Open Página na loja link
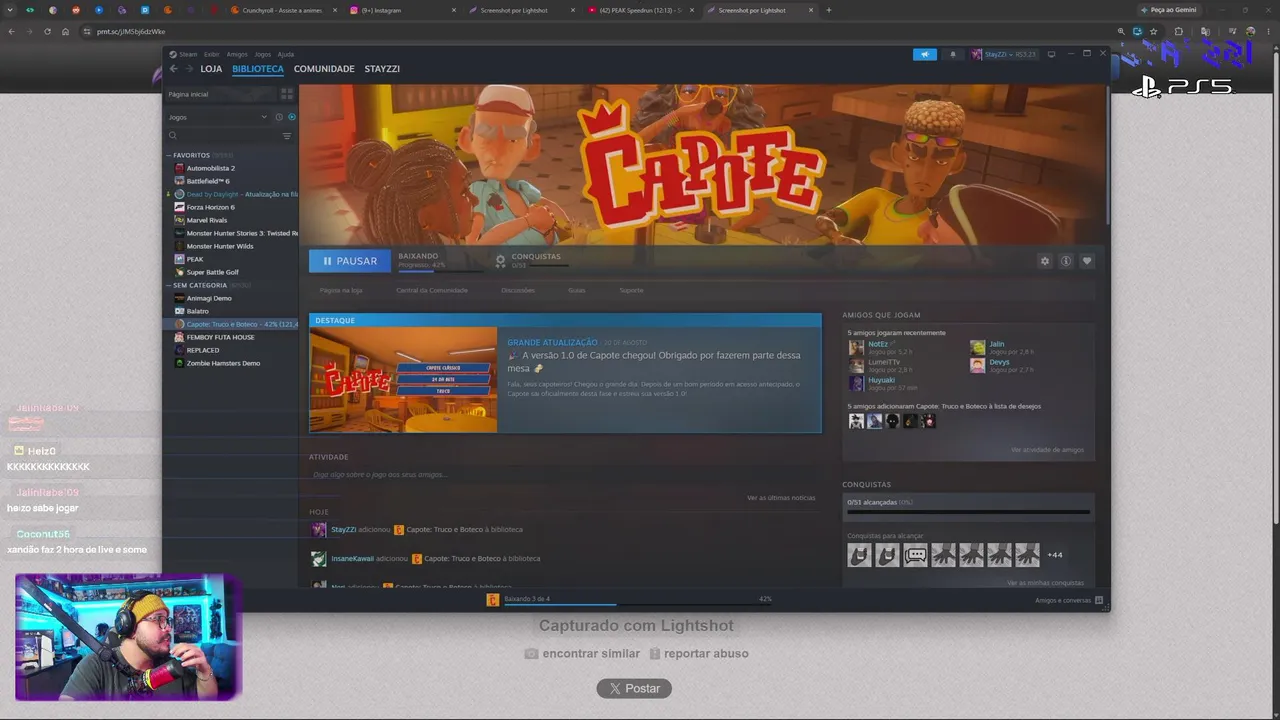1280x720 pixels. tap(341, 290)
